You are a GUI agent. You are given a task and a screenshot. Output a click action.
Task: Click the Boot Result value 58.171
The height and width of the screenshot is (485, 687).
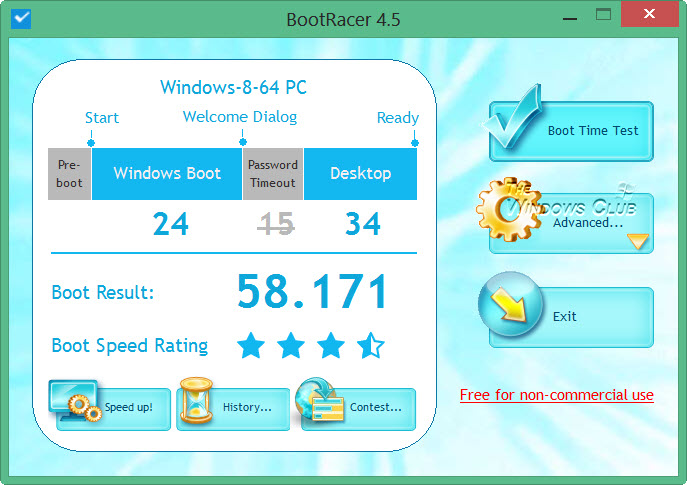[312, 291]
